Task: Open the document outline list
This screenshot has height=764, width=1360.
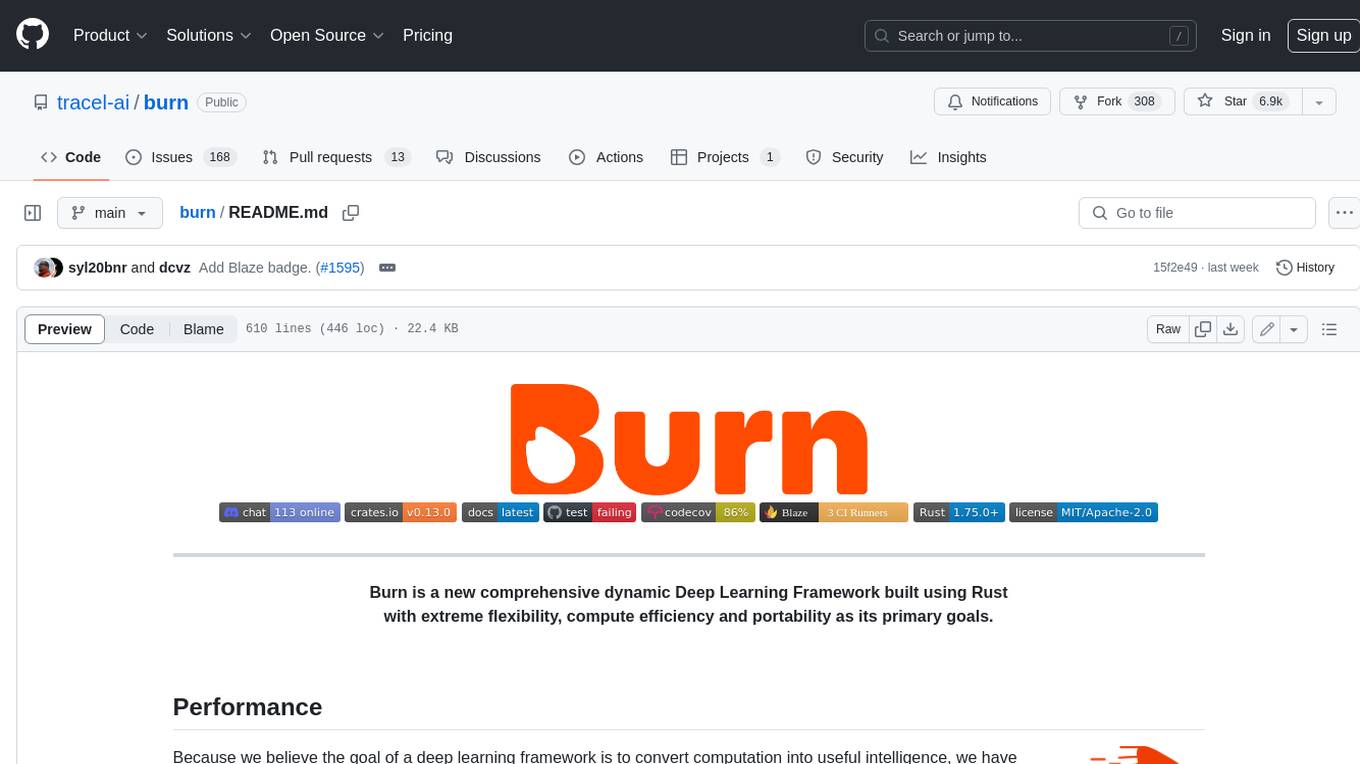Action: tap(1329, 329)
